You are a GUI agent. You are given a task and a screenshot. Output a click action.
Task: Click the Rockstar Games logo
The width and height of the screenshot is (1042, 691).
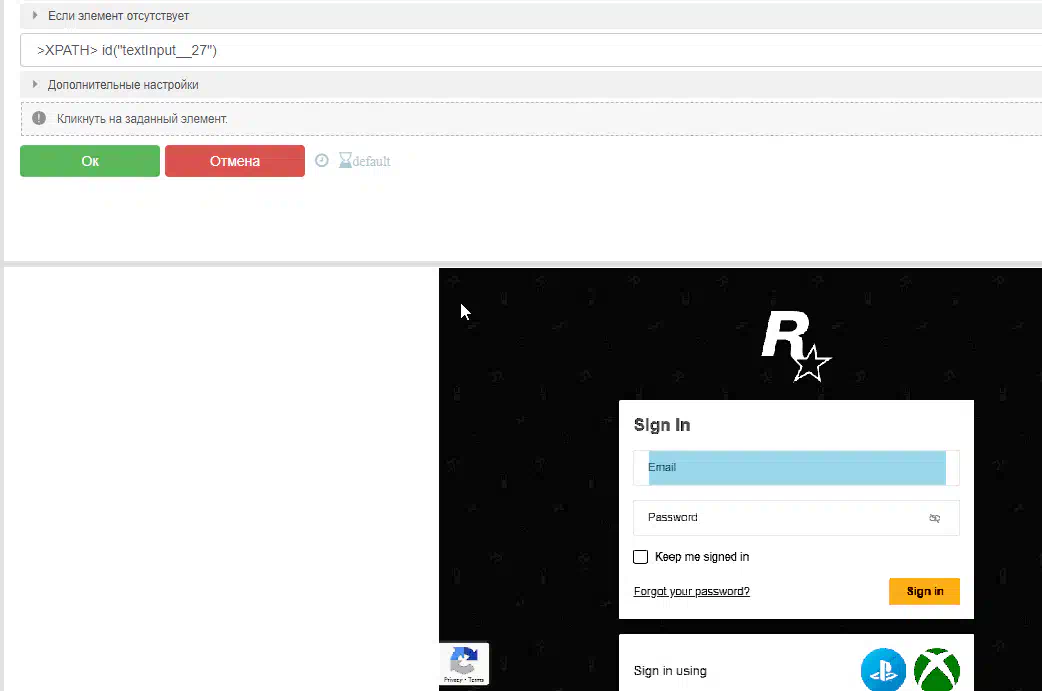(x=796, y=346)
